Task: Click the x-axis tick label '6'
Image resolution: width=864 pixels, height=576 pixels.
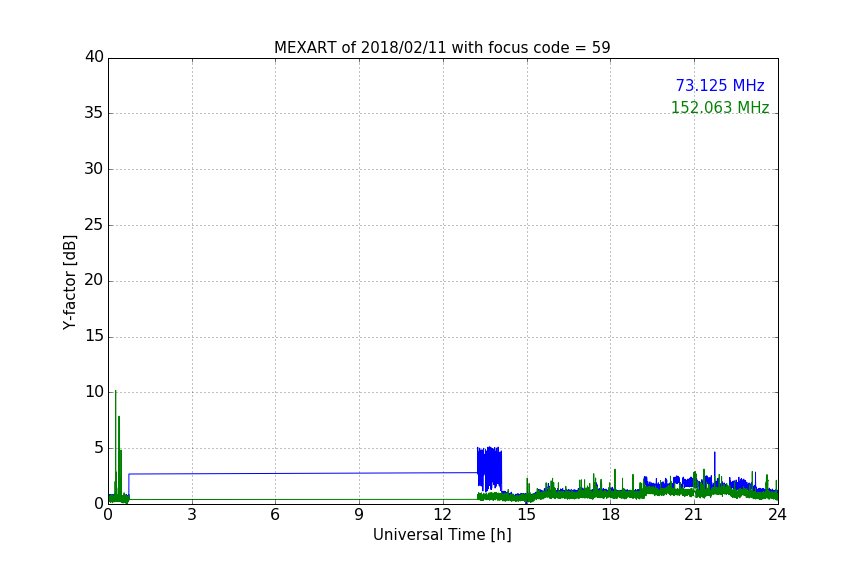Action: (275, 515)
